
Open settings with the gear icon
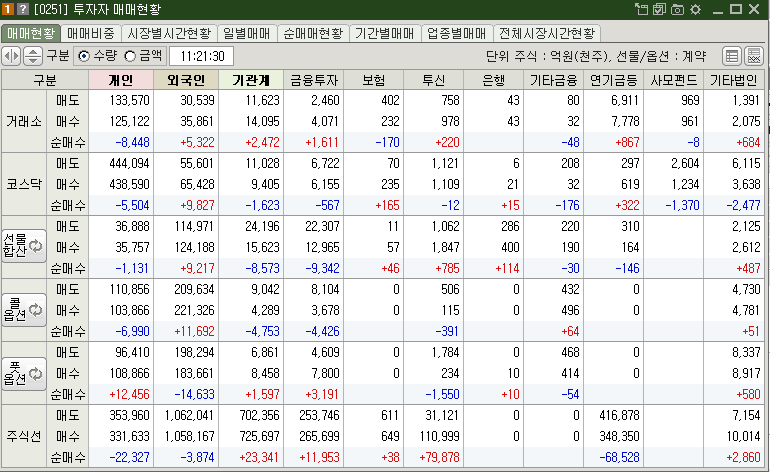pyautogui.click(x=695, y=9)
